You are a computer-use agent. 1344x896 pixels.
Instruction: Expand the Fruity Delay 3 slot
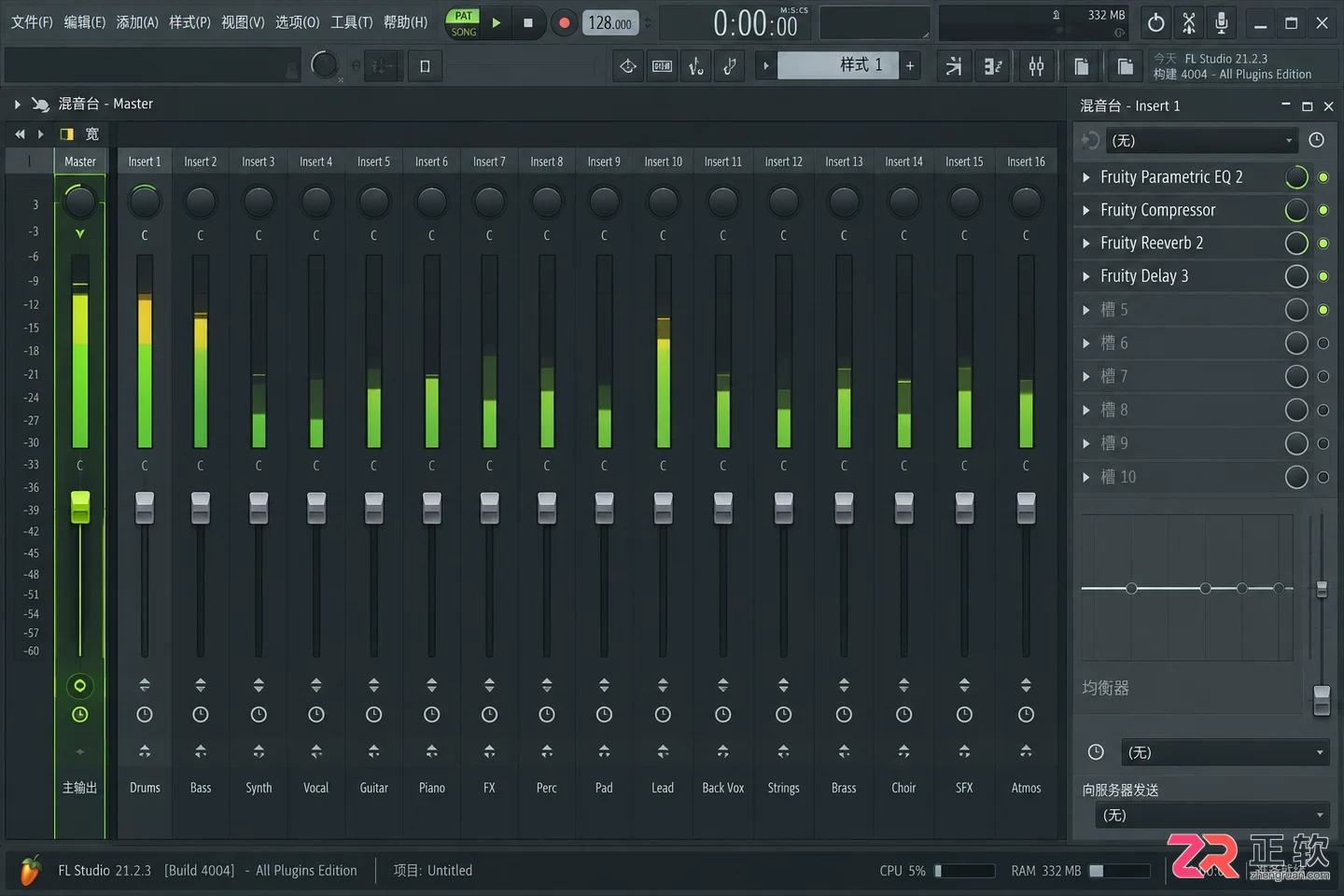[1085, 276]
